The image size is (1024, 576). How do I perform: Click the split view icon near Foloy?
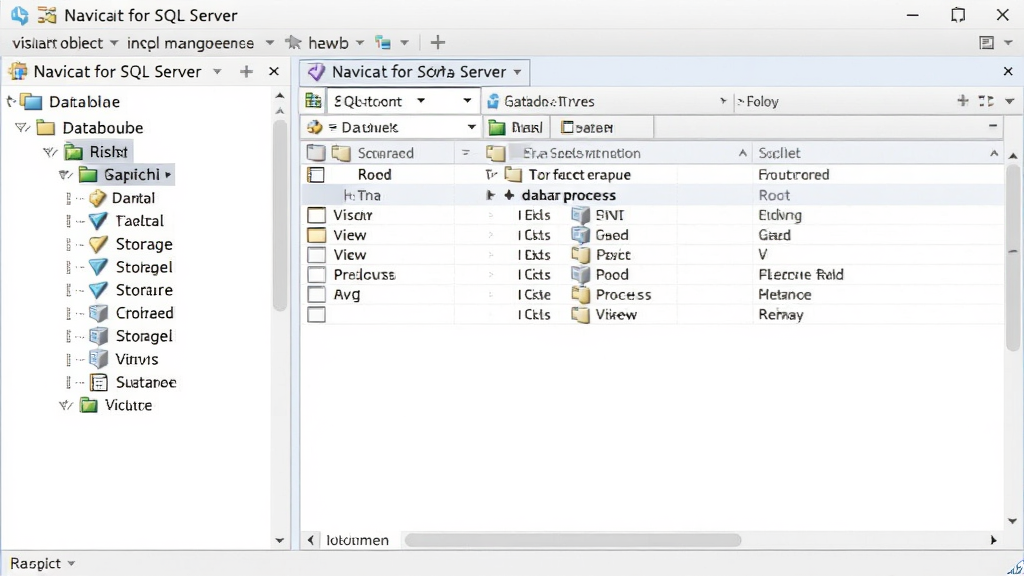coord(986,101)
